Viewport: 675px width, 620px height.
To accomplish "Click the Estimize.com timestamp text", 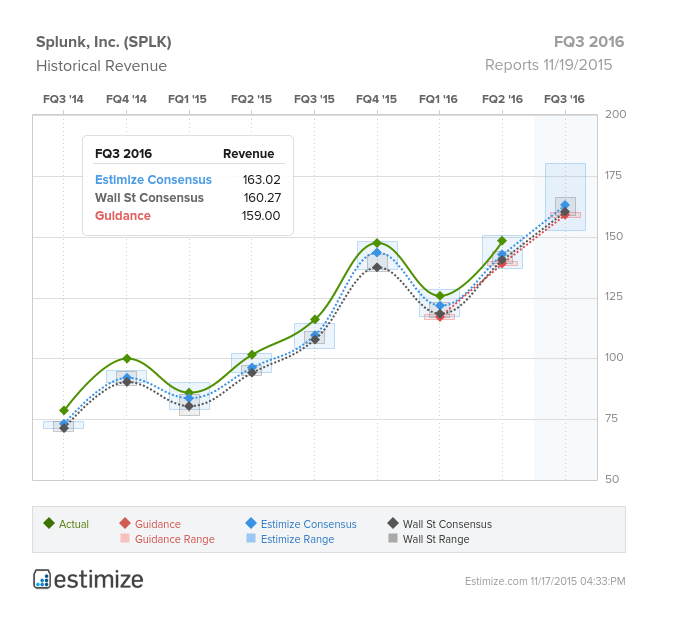I will point(545,581).
